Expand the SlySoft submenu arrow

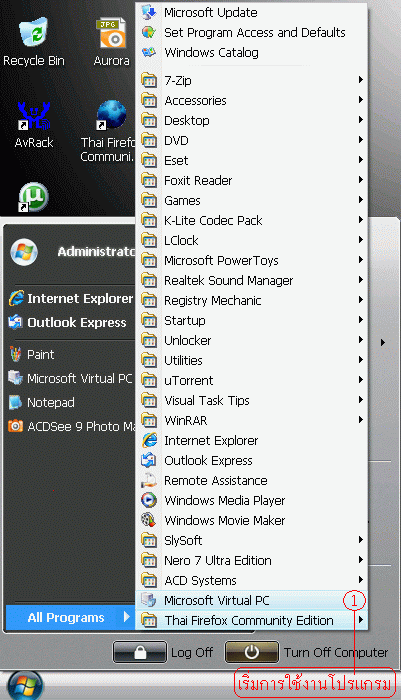pos(360,540)
